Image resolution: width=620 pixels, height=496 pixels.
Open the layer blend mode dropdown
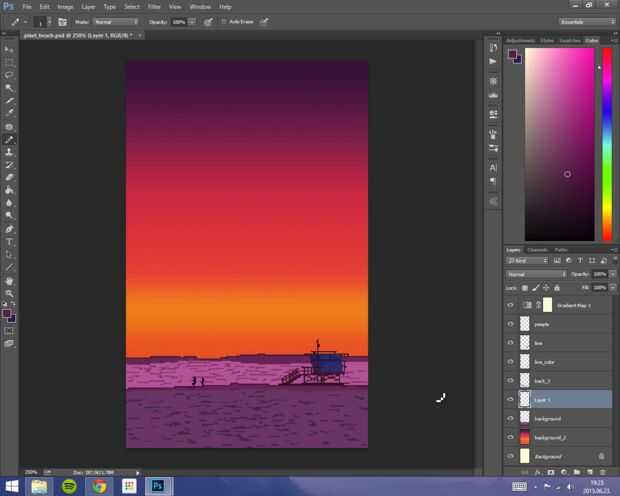pyautogui.click(x=536, y=274)
